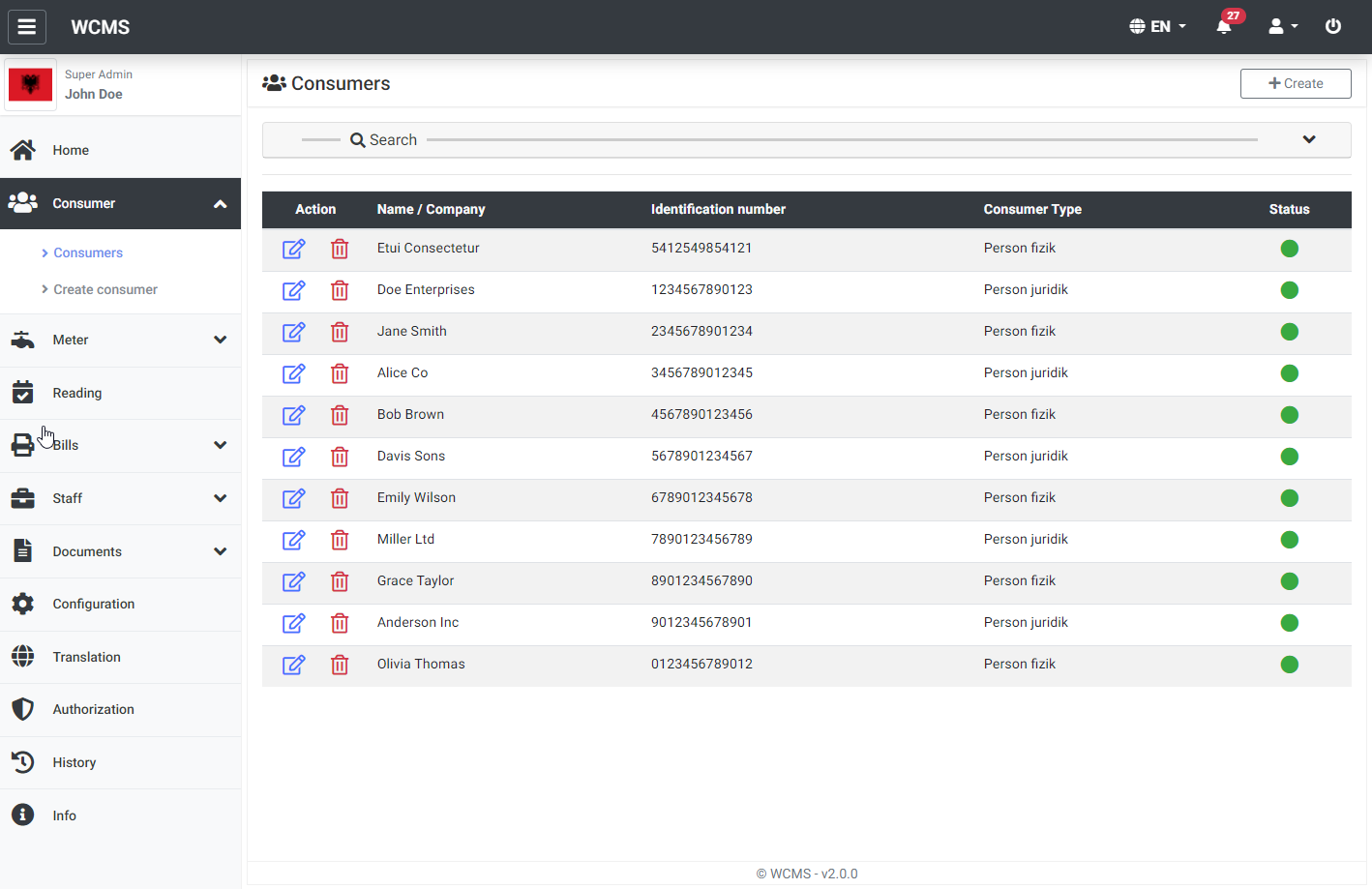Edit the Alice Co consumer
This screenshot has width=1372, height=889.
click(x=294, y=373)
